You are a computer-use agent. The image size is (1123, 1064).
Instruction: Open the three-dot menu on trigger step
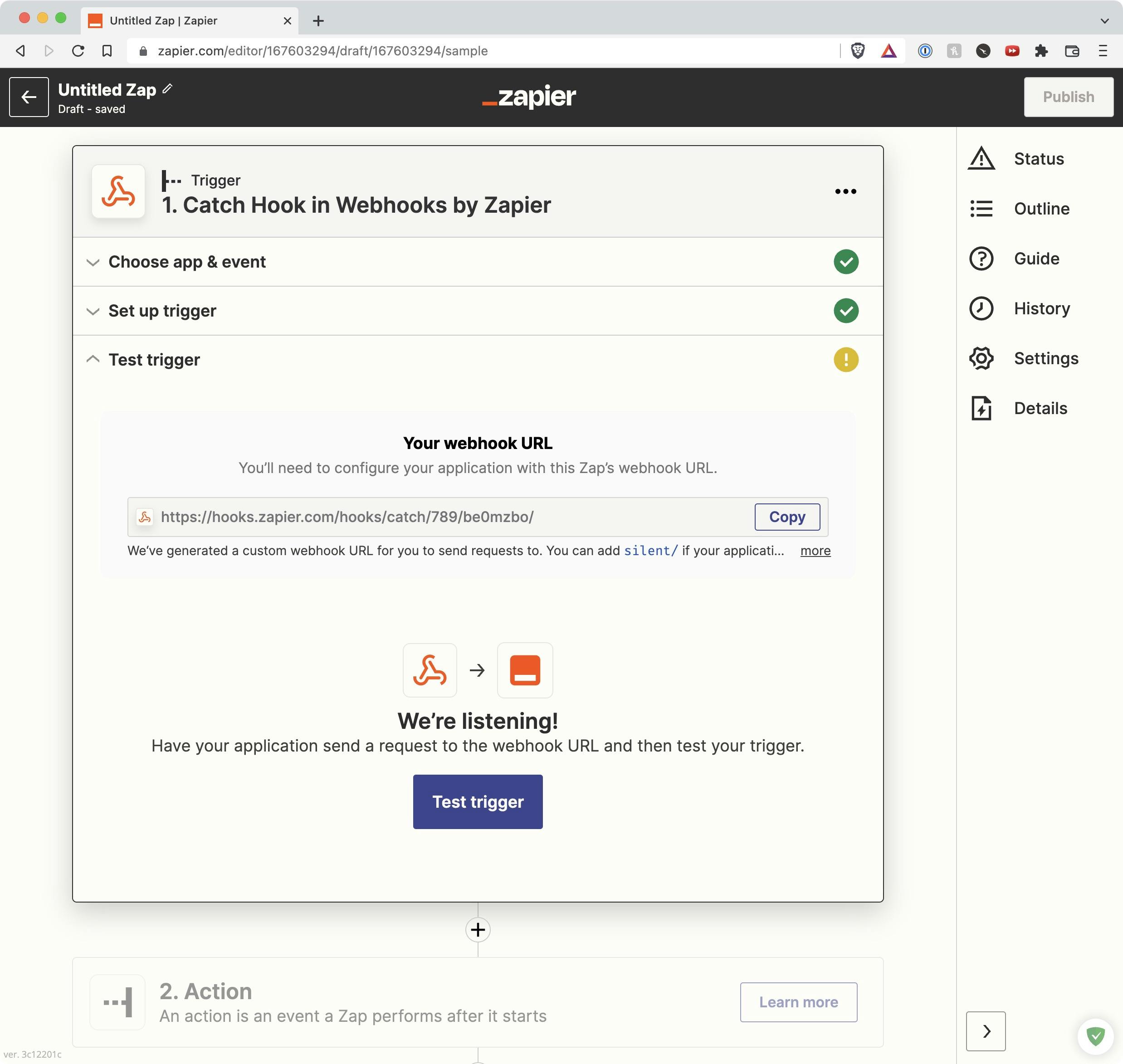[x=845, y=192]
